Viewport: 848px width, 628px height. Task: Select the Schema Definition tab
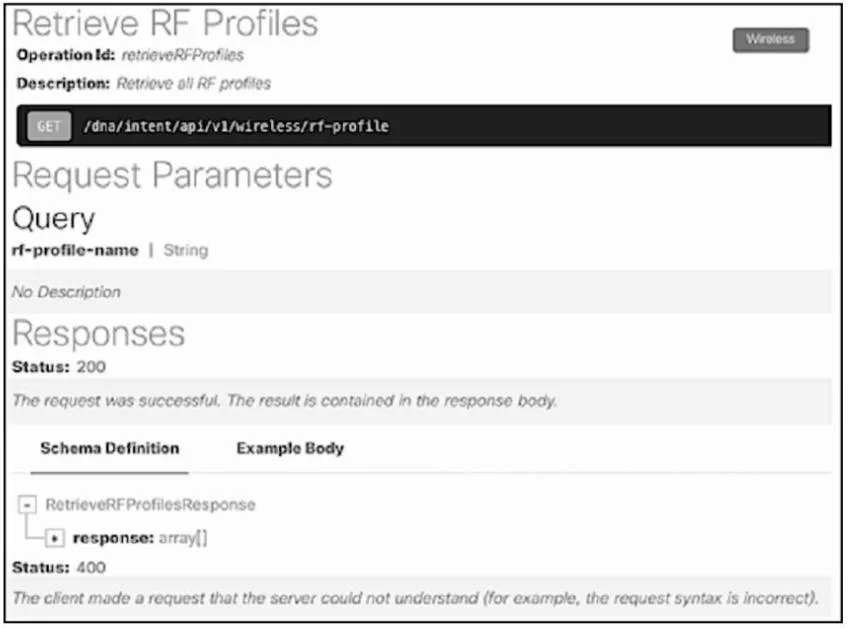[x=110, y=448]
